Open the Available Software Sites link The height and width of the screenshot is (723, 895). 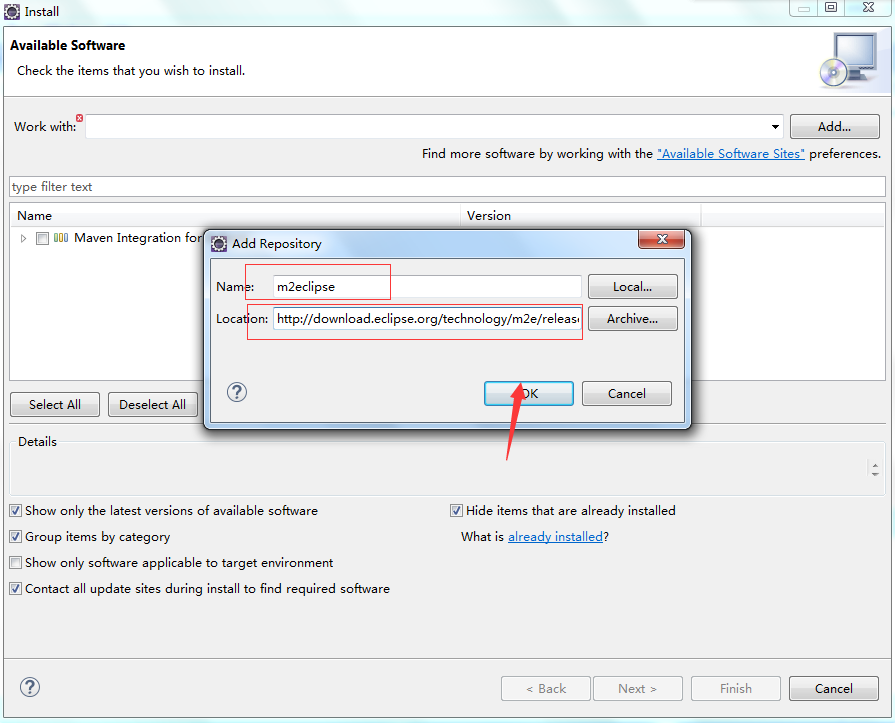(x=731, y=154)
